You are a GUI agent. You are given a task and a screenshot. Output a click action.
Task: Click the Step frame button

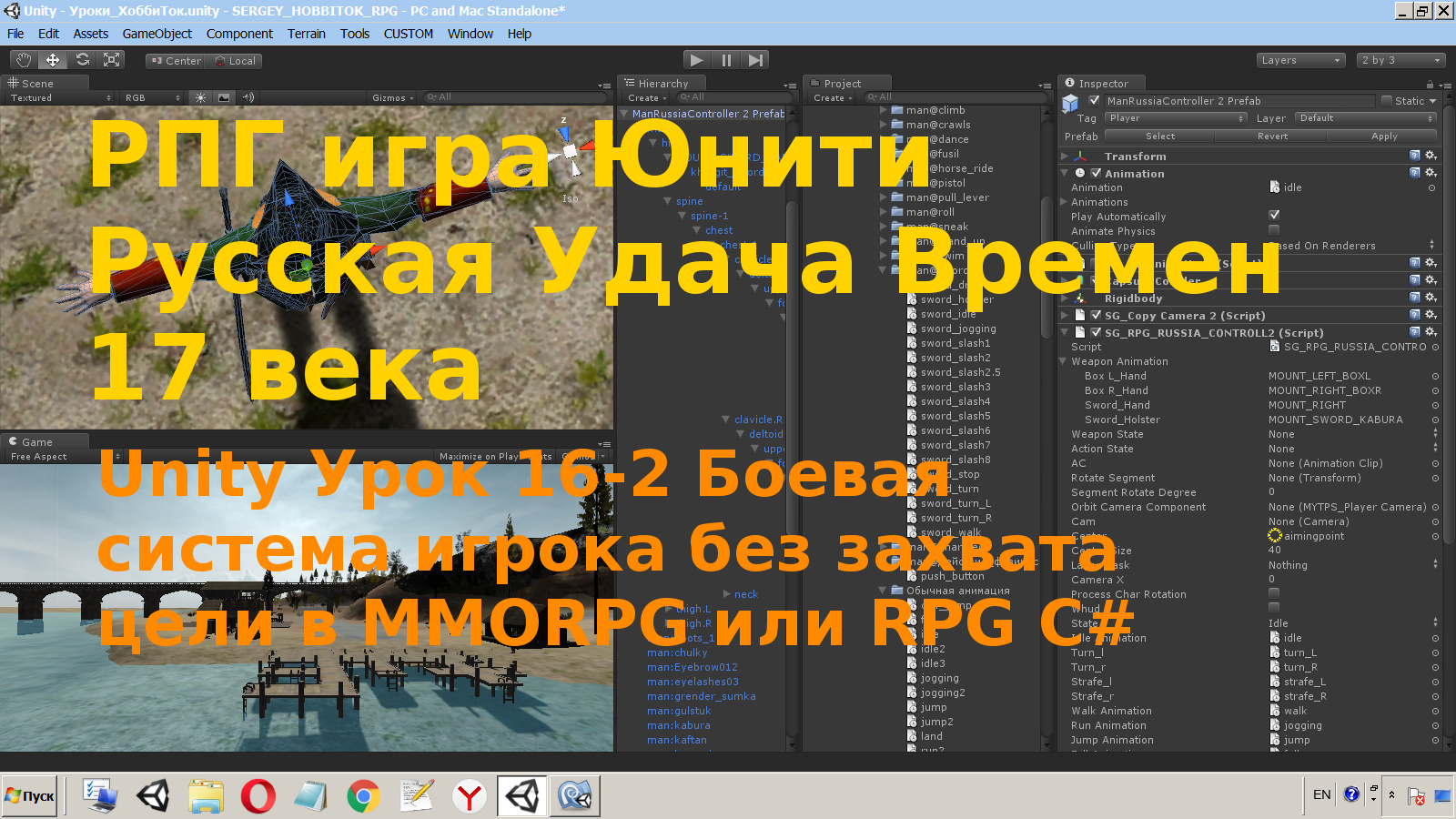755,60
